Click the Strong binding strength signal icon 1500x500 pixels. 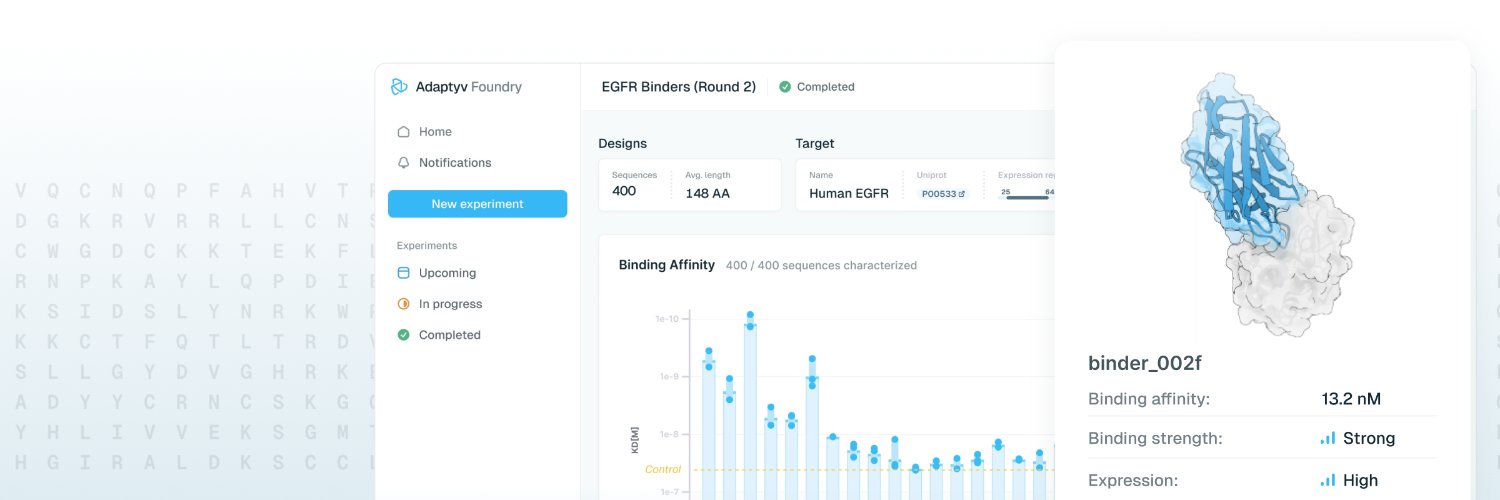click(1328, 438)
